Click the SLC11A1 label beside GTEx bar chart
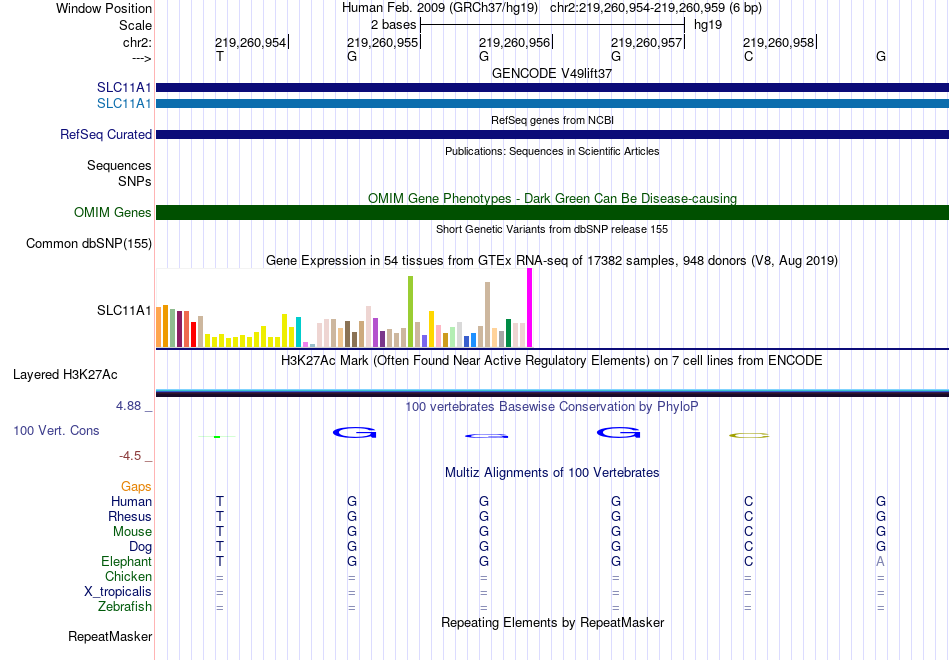This screenshot has width=950, height=660. click(x=124, y=310)
